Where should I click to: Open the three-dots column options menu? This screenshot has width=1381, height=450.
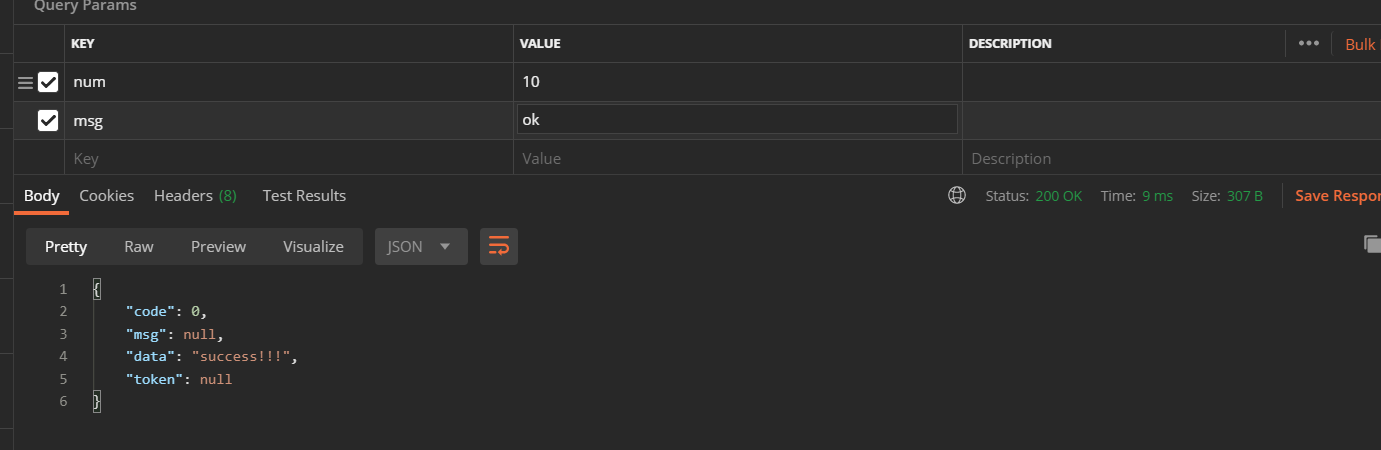tap(1308, 43)
